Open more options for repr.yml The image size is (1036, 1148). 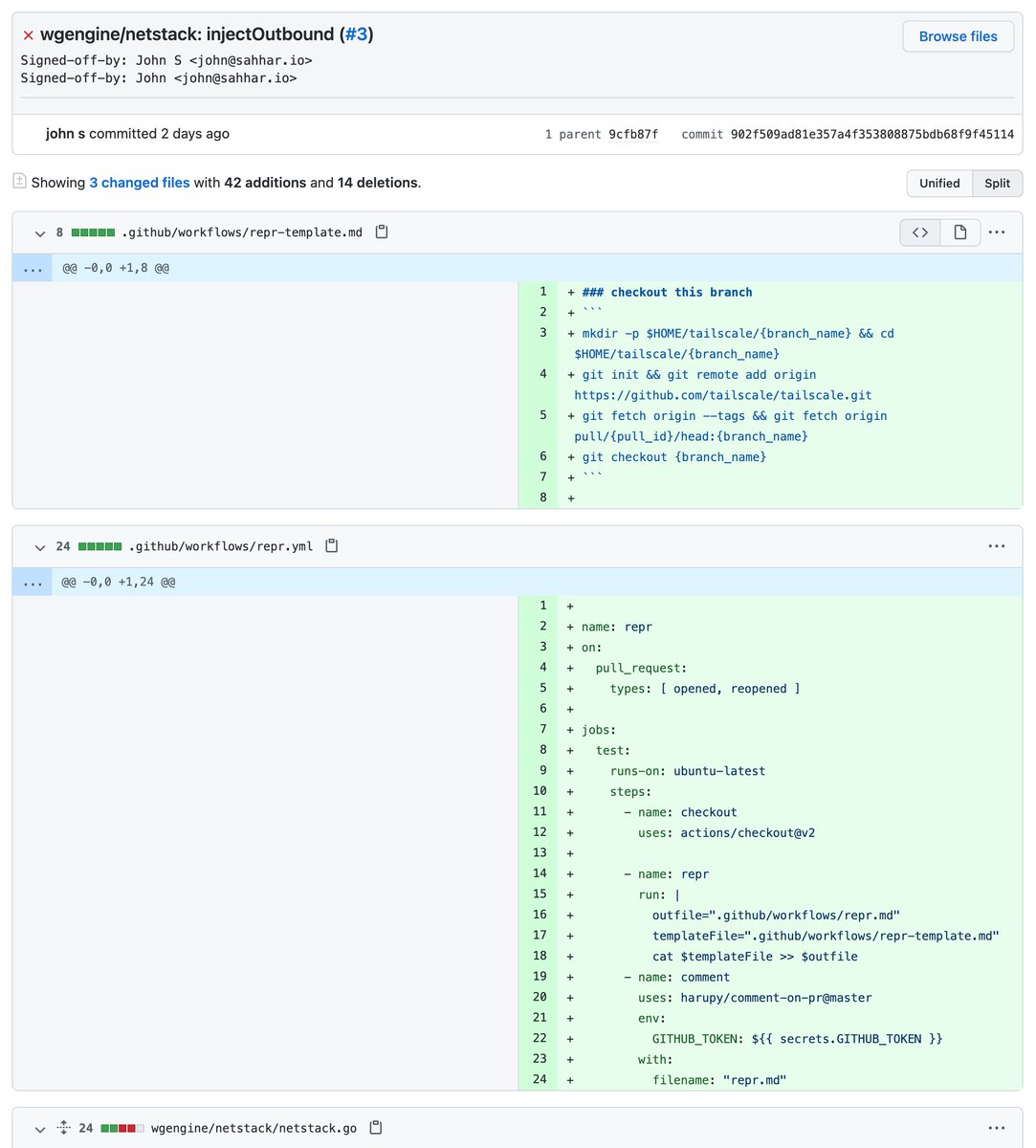click(x=997, y=546)
